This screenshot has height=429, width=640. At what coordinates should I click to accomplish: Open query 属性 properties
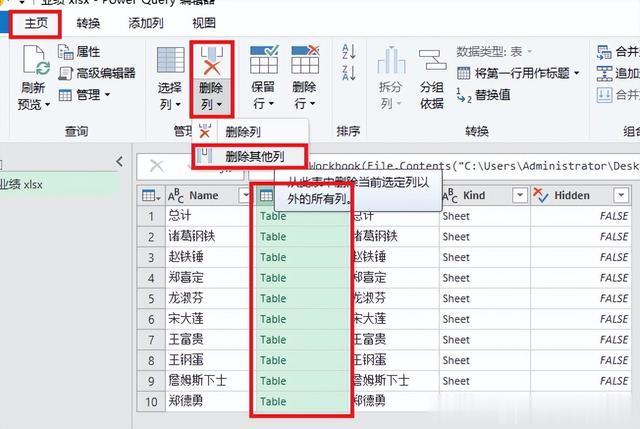click(79, 52)
